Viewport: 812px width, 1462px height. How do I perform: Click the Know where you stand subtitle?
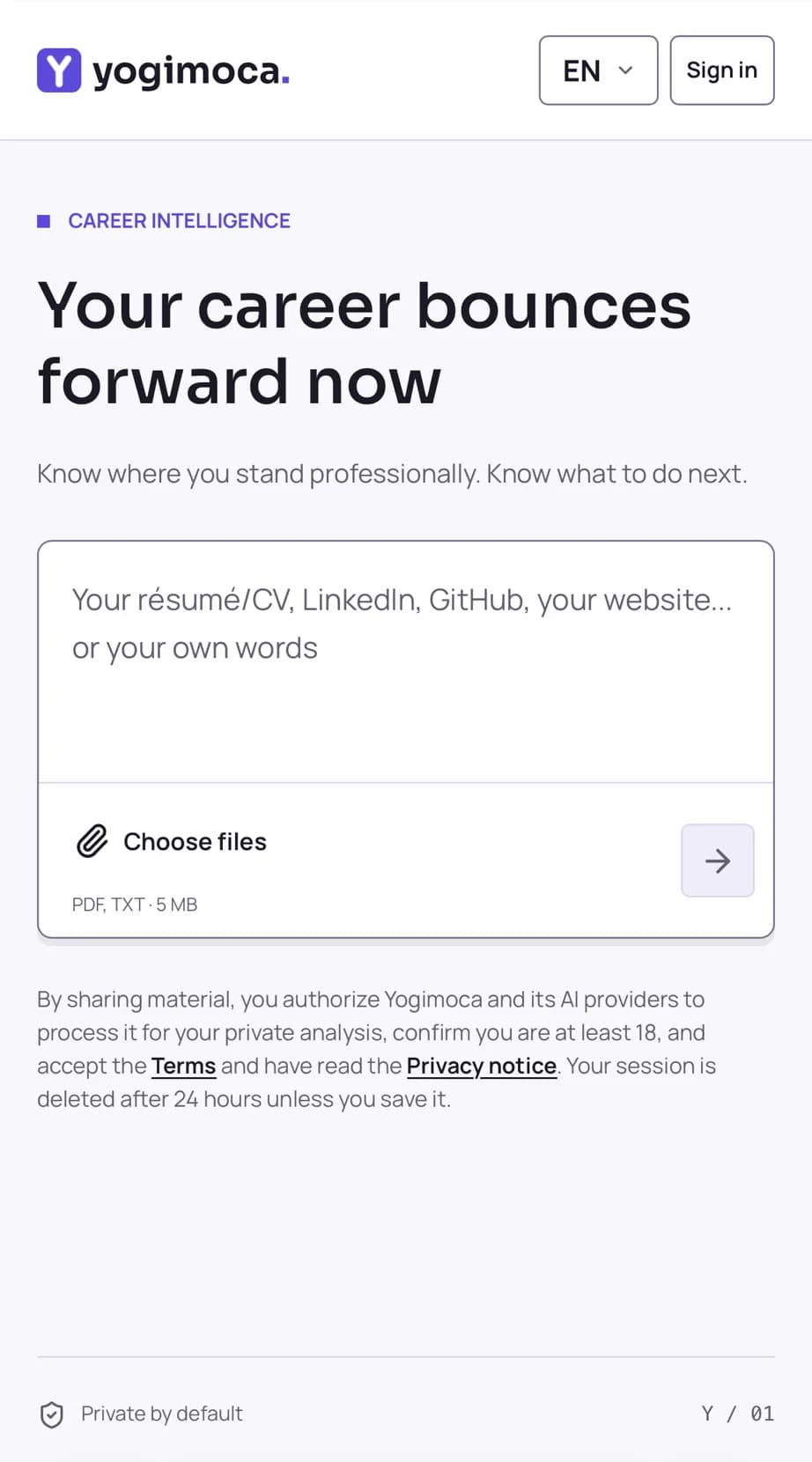pos(392,474)
